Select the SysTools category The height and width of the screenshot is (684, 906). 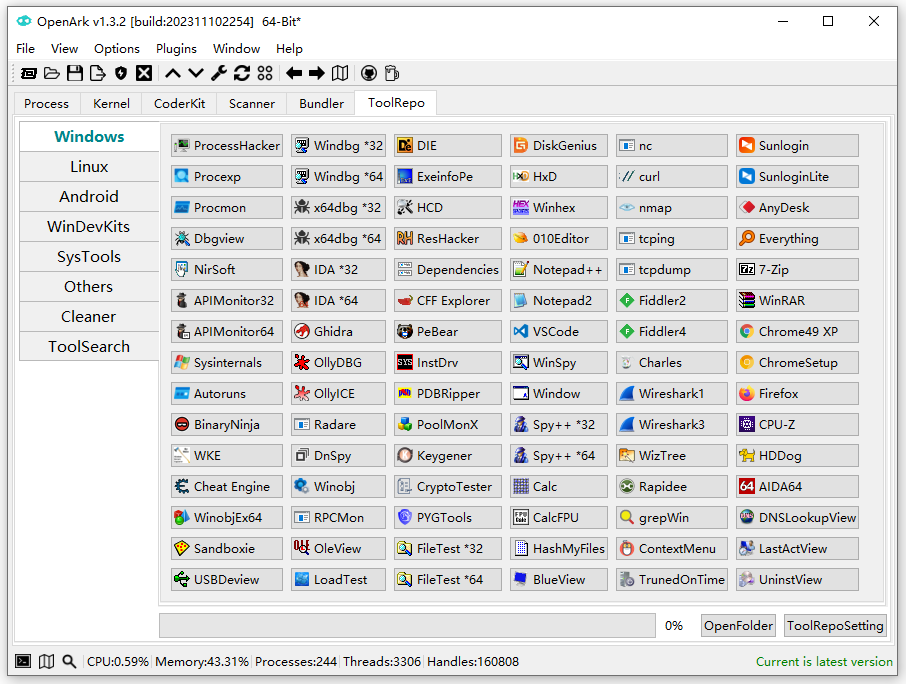pyautogui.click(x=89, y=256)
